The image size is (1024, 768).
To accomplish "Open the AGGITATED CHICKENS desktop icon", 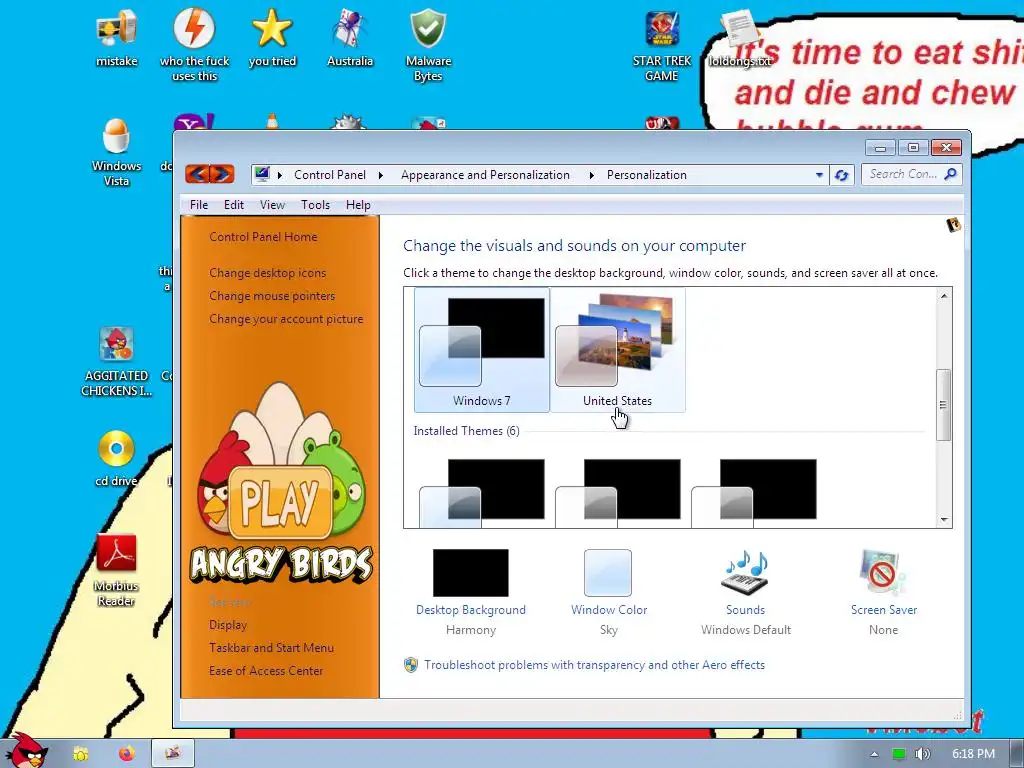I will tap(116, 362).
